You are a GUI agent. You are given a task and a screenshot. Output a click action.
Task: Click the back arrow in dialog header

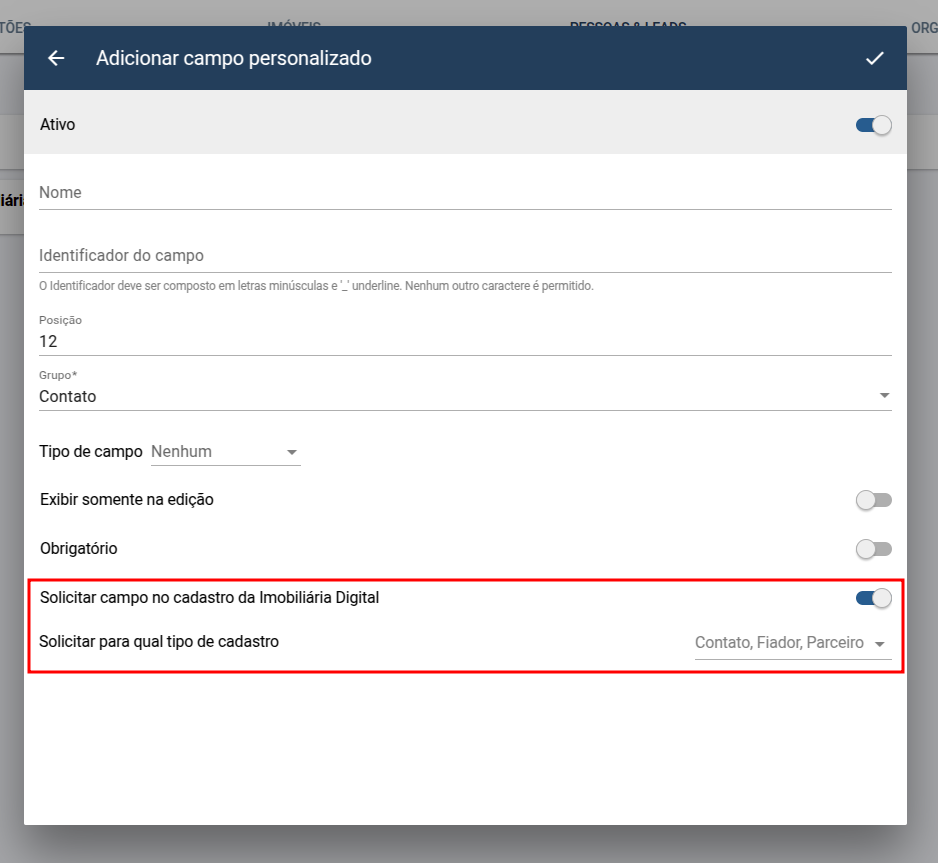(x=56, y=58)
